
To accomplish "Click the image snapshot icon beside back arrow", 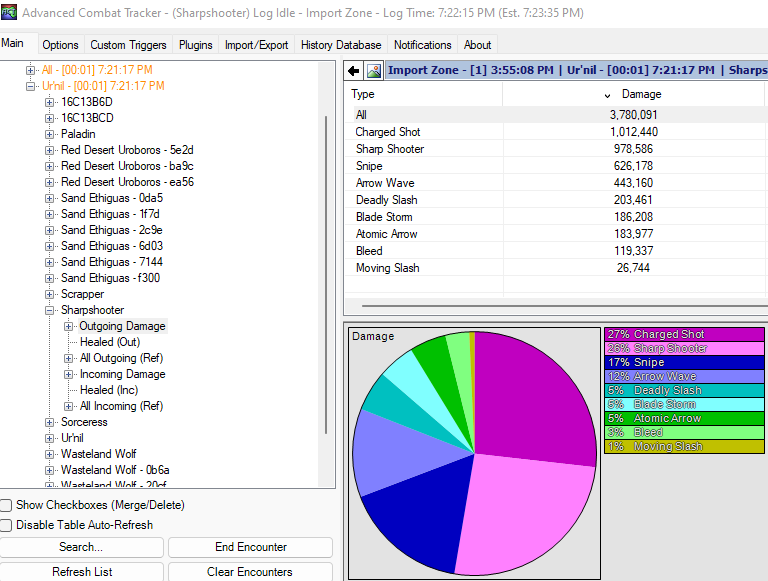I will coord(374,71).
